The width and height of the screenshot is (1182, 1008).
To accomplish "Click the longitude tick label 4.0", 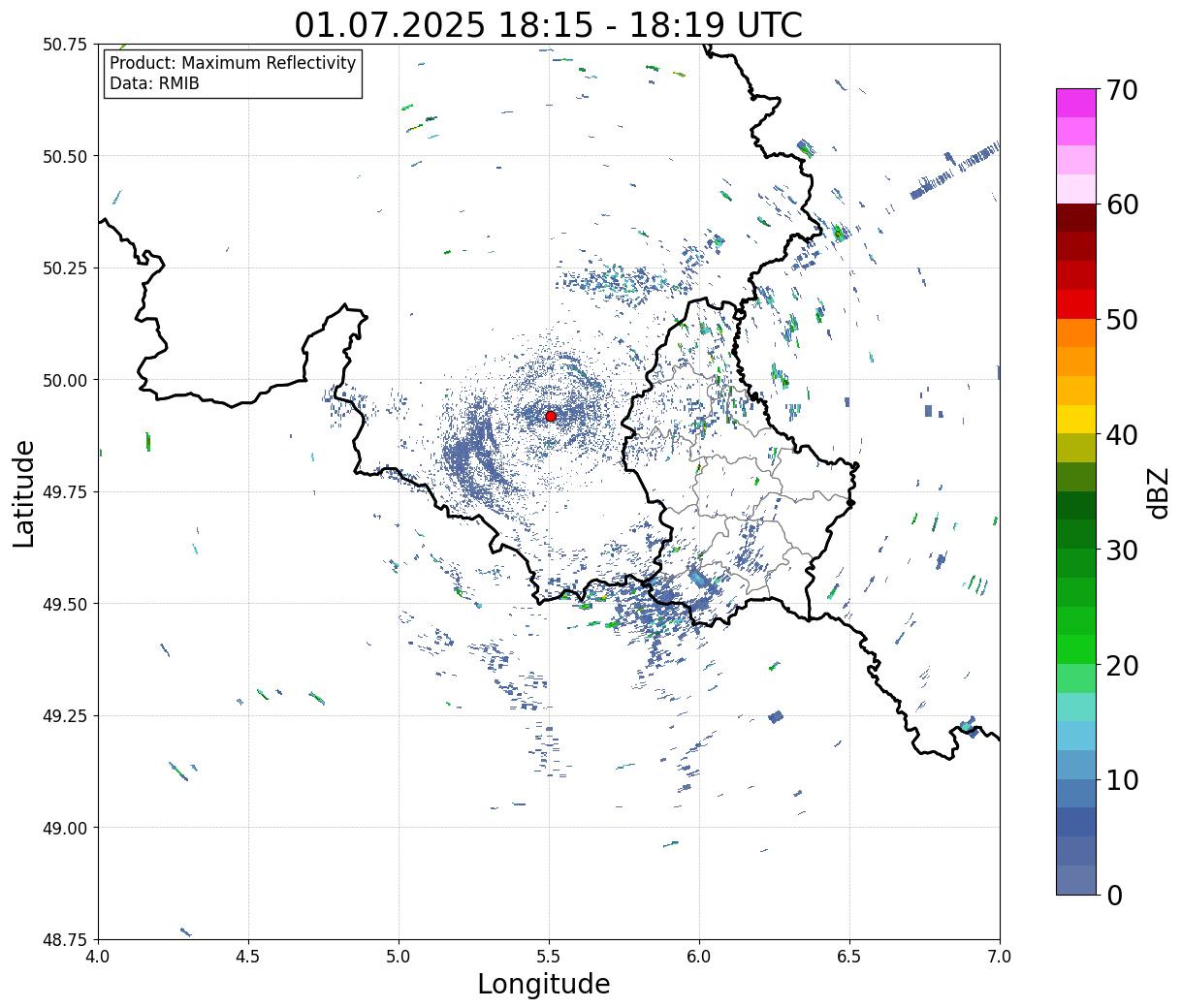I will coord(98,957).
